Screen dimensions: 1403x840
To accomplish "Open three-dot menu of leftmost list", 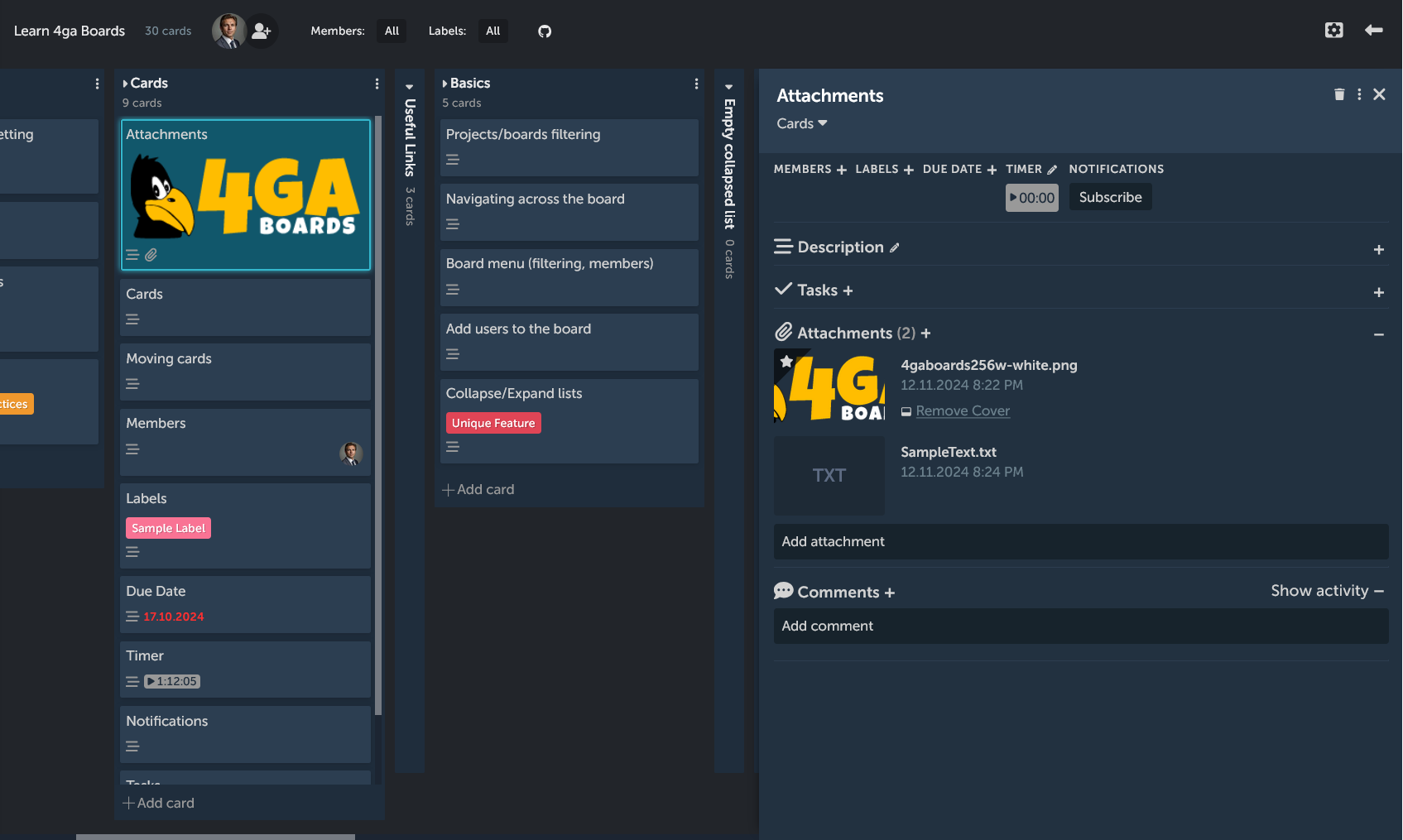I will coord(97,84).
